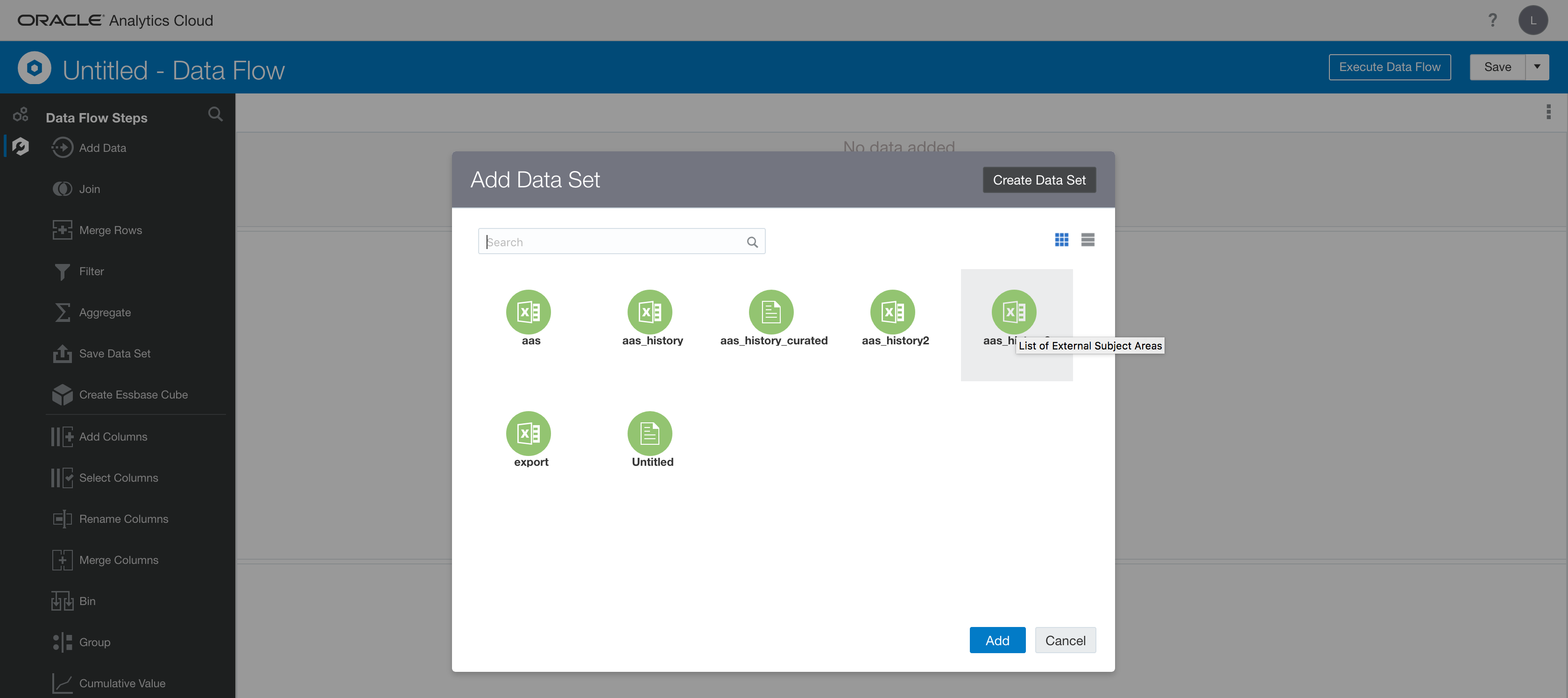Select the aas data set icon
The width and height of the screenshot is (1568, 698).
pos(529,312)
